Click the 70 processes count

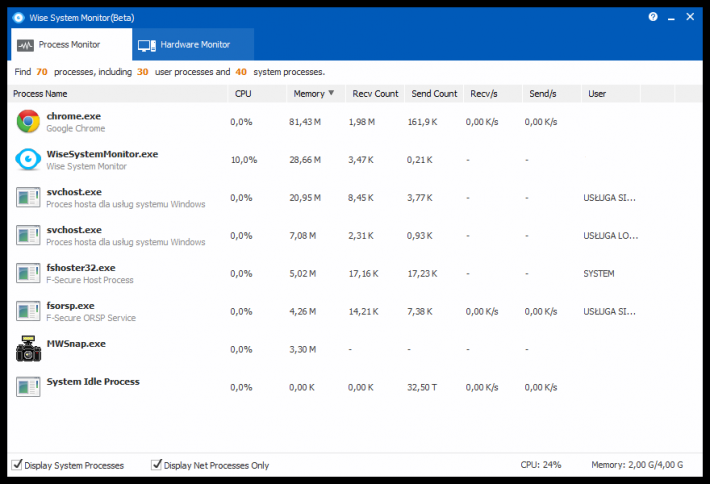(x=42, y=72)
